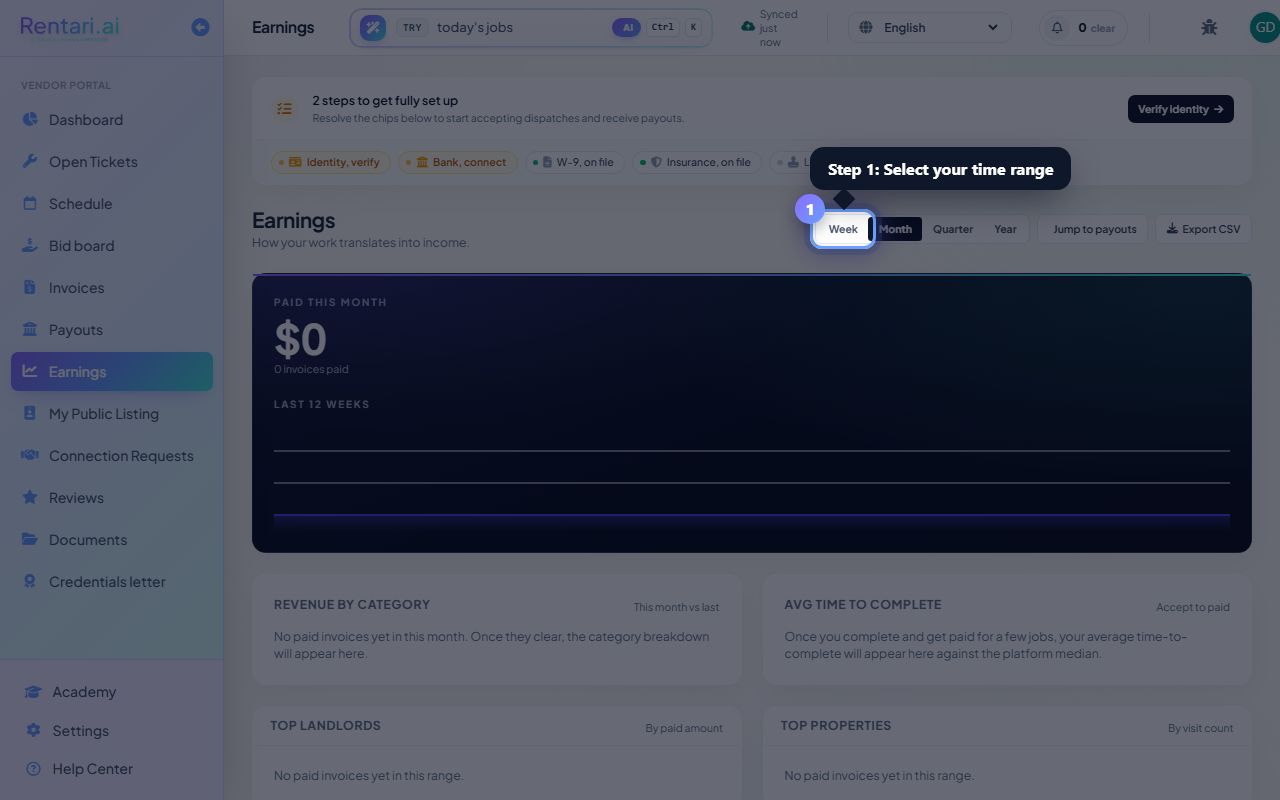Viewport: 1280px width, 800px height.
Task: Click the Export CSV button
Action: [x=1203, y=229]
